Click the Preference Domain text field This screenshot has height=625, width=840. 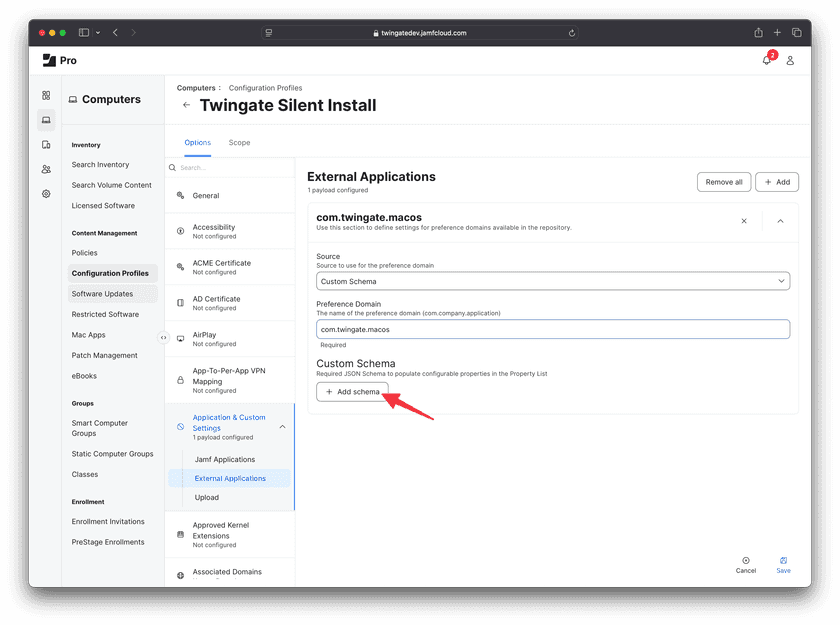pyautogui.click(x=553, y=329)
